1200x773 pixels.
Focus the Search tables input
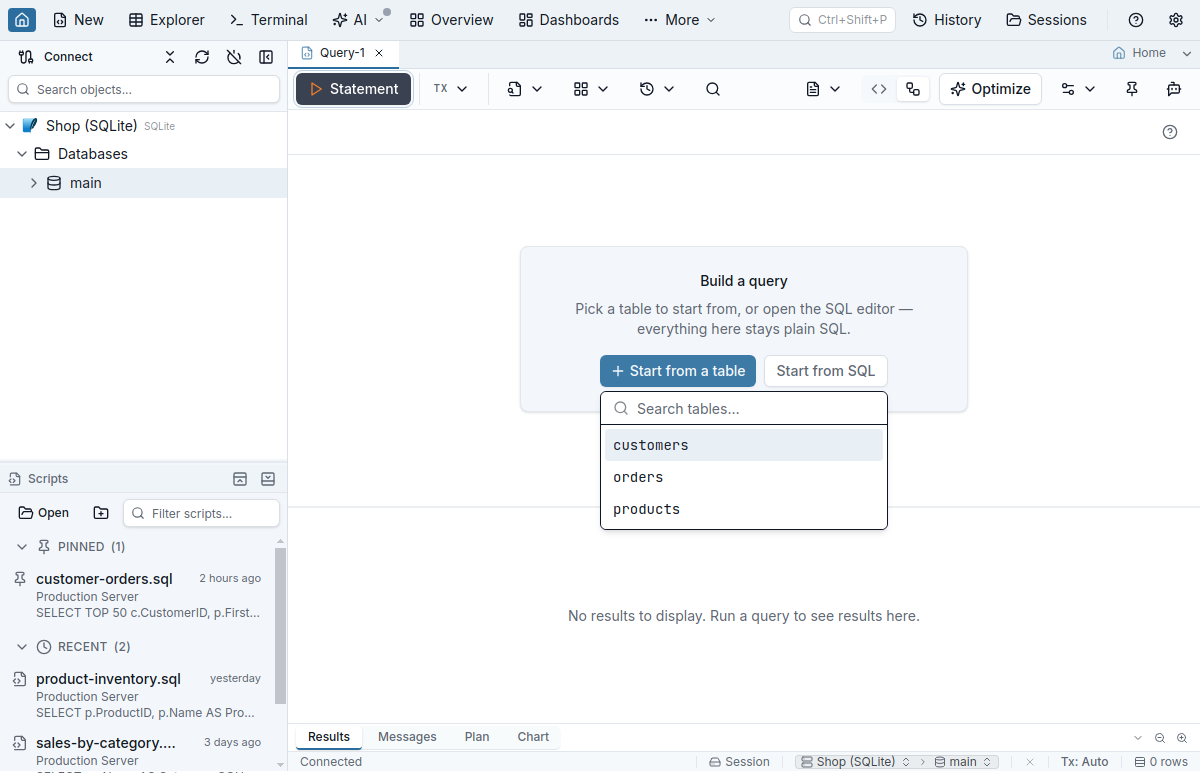click(x=744, y=409)
